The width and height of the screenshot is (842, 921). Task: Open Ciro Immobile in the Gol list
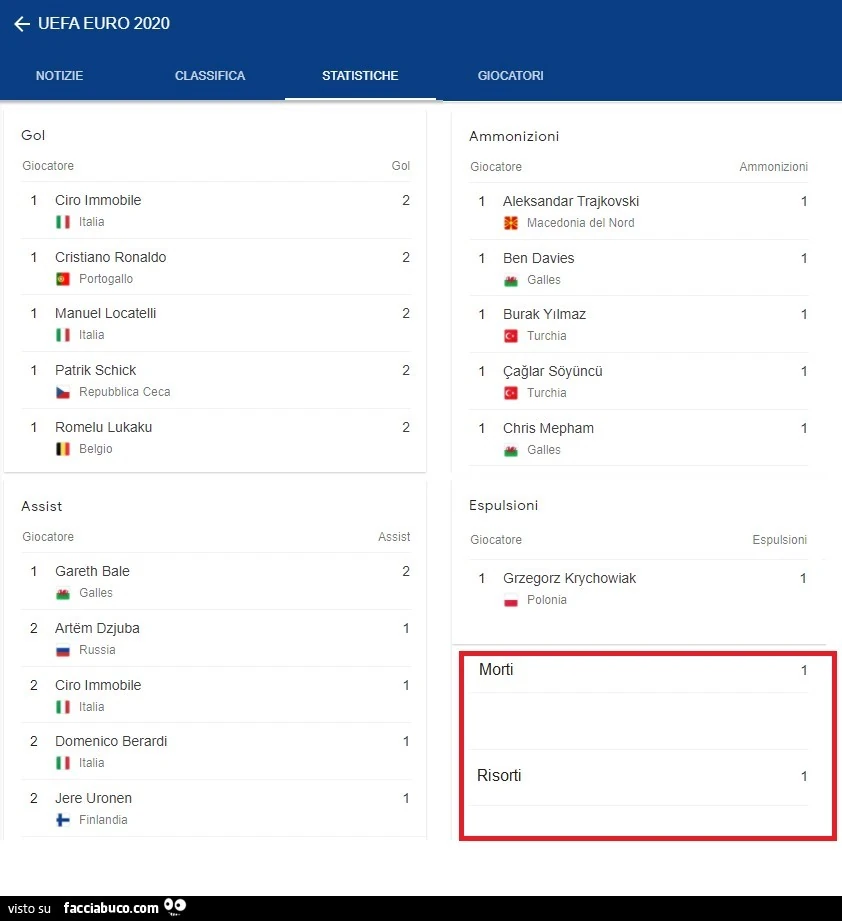[x=98, y=200]
